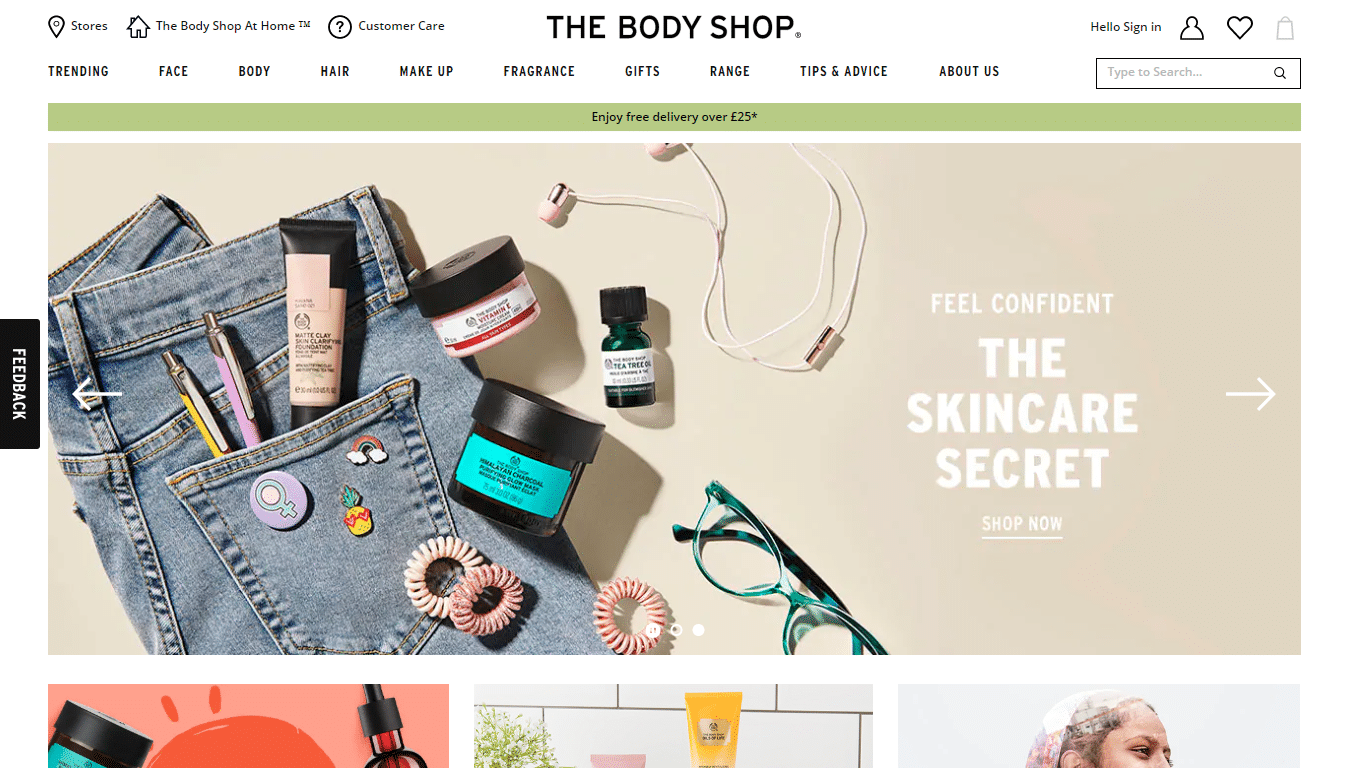This screenshot has width=1349, height=768.
Task: Expand the FRAGRANCE menu
Action: 539,71
